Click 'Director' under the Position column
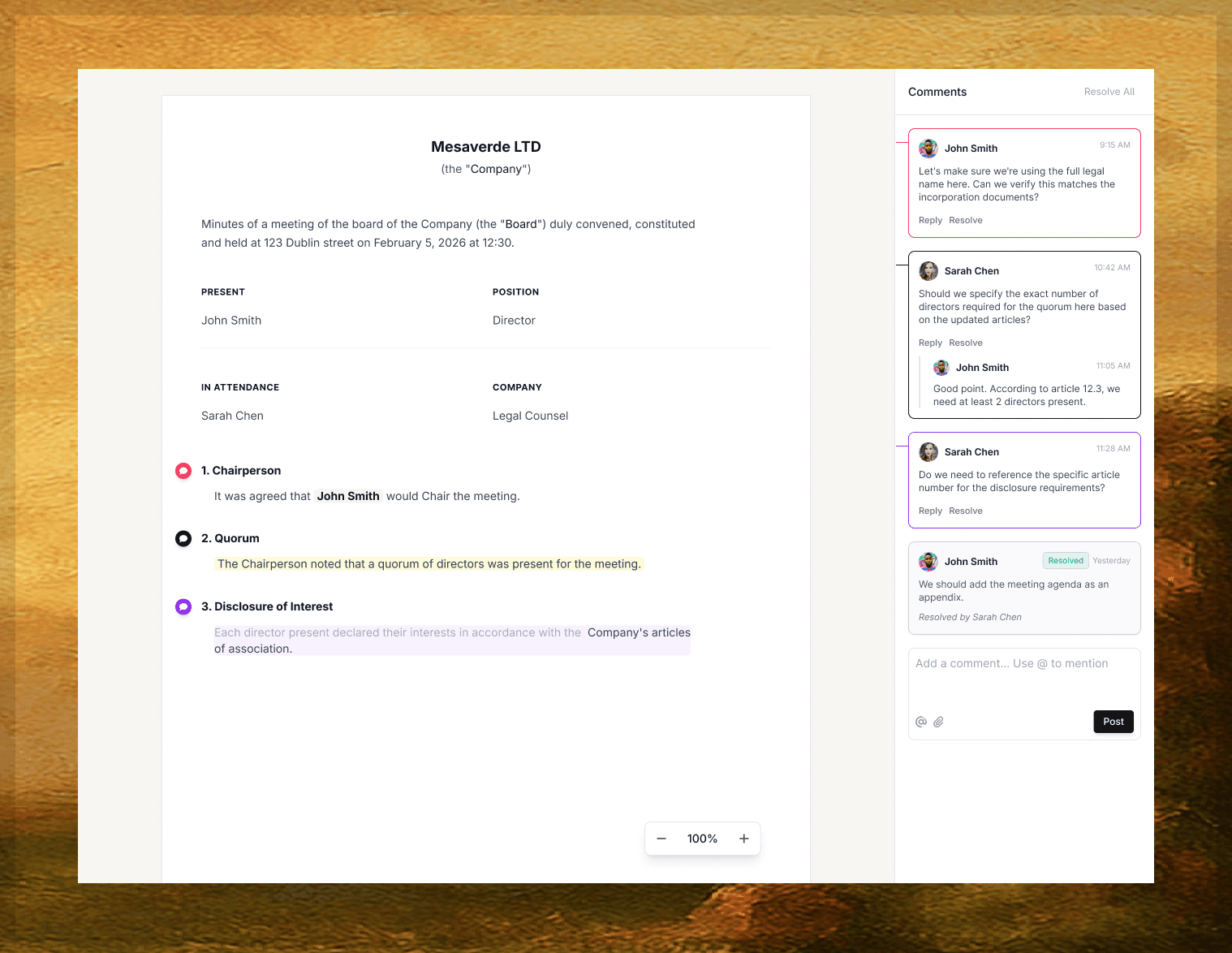 point(514,321)
